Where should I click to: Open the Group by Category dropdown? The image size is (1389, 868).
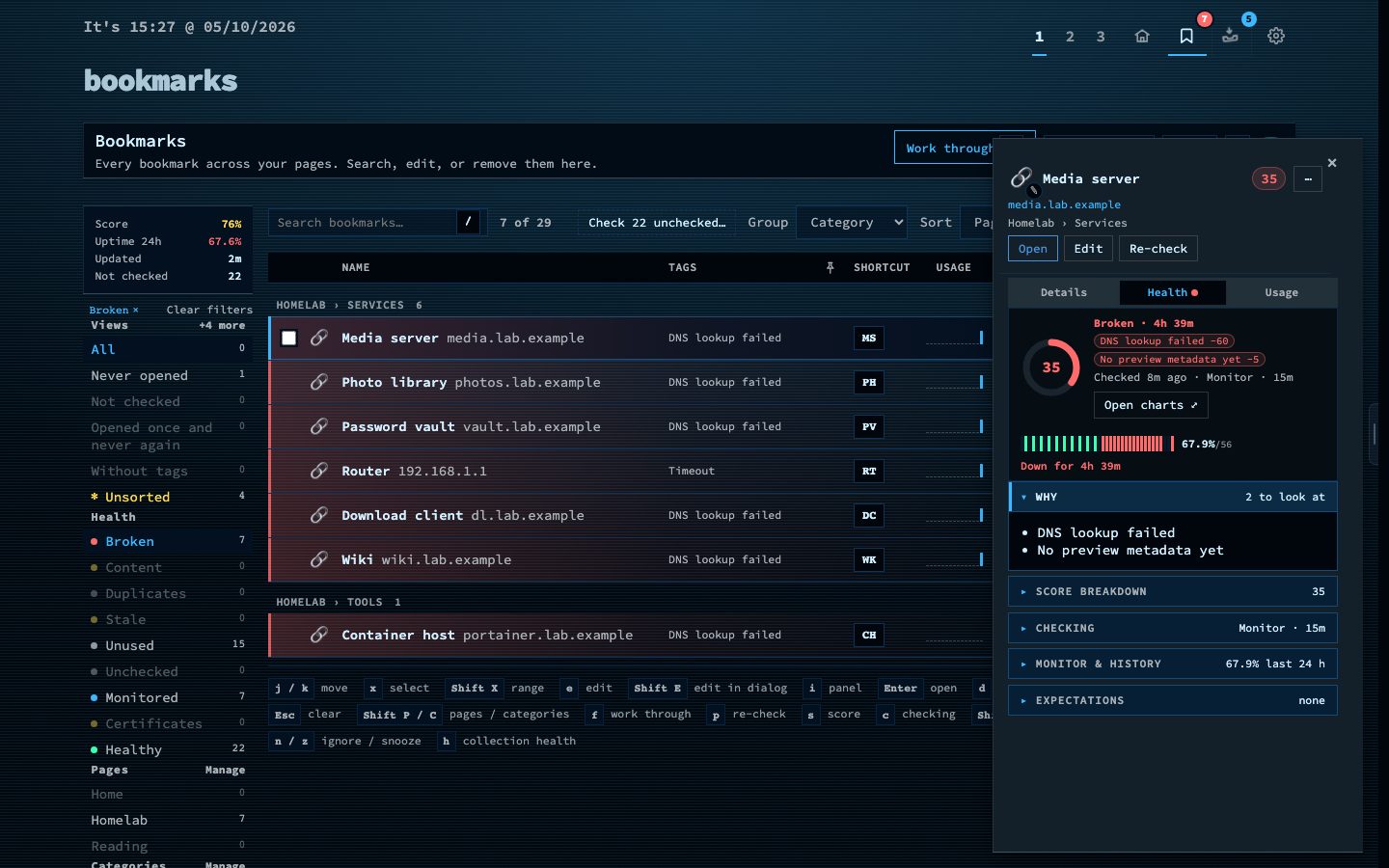[852, 222]
